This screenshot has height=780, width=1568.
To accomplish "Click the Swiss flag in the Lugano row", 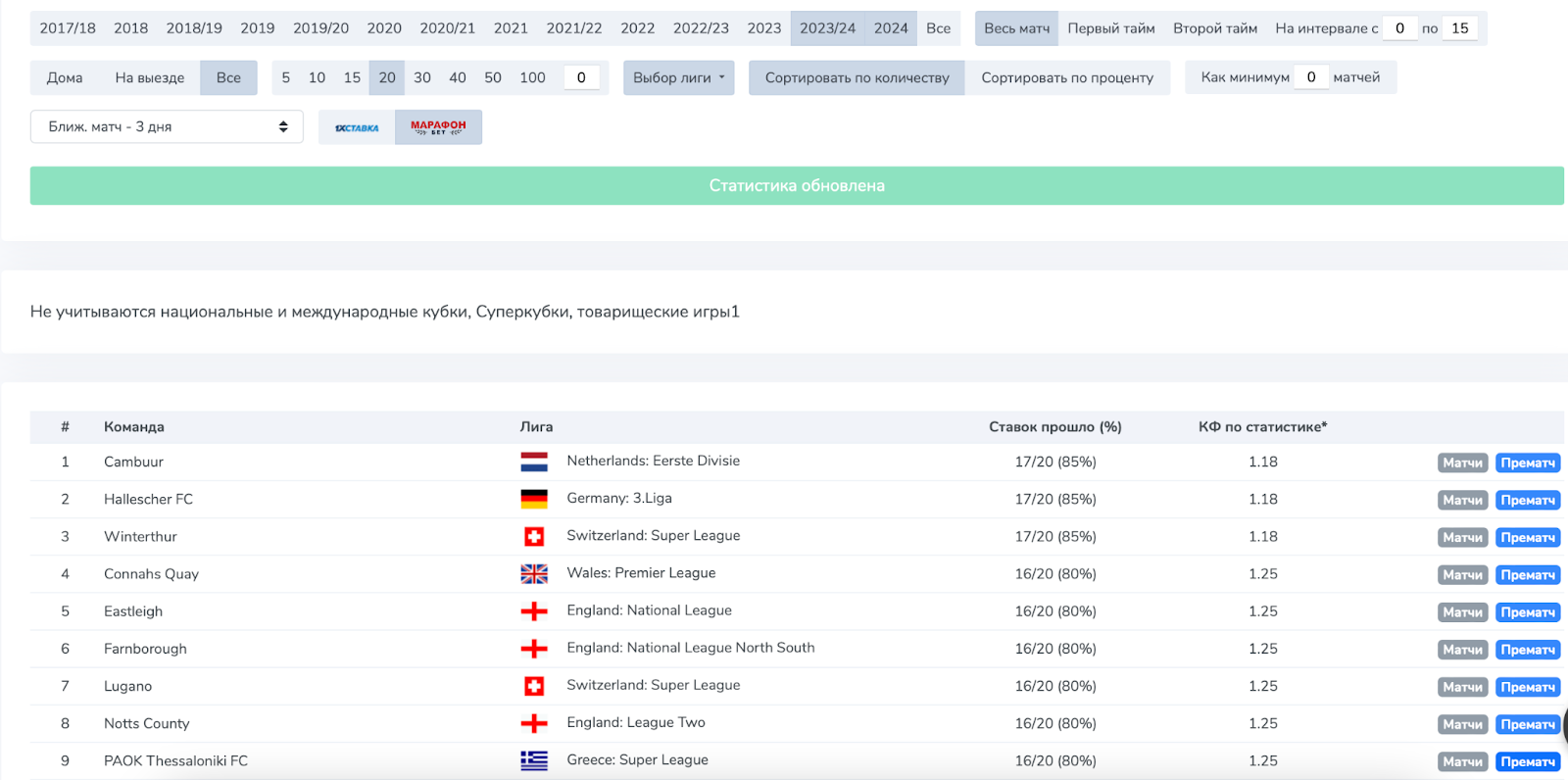I will pyautogui.click(x=534, y=686).
